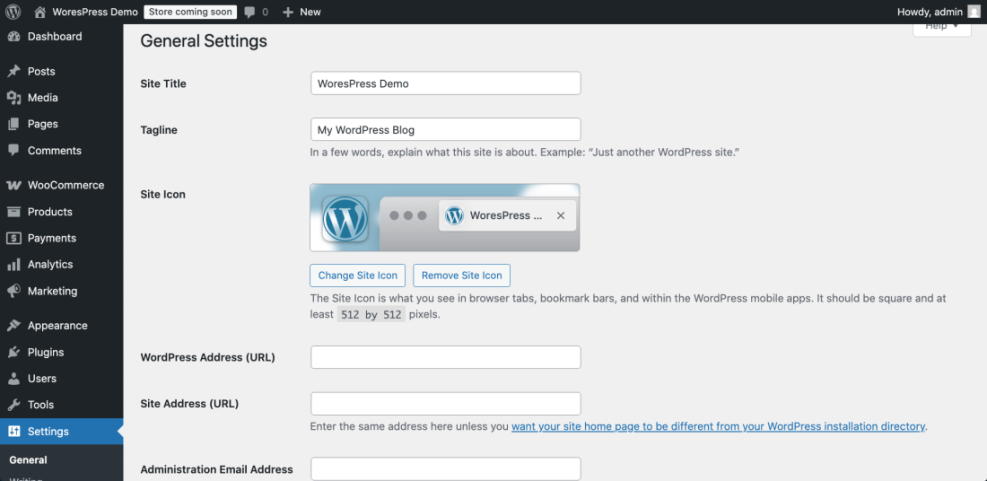Click the Tools wrench icon
Image resolution: width=987 pixels, height=481 pixels.
14,405
